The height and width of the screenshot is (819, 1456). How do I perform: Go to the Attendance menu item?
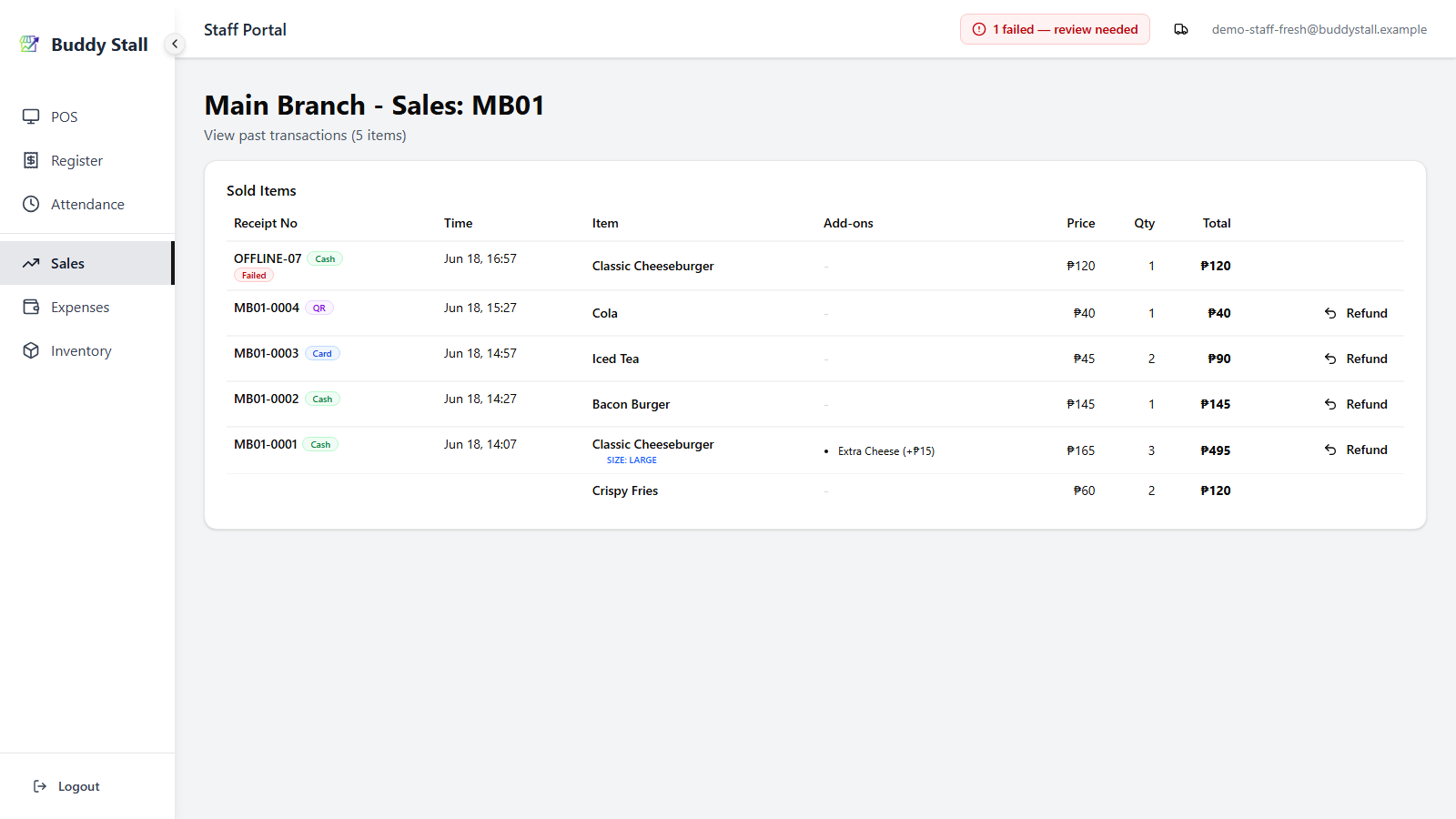pyautogui.click(x=87, y=204)
